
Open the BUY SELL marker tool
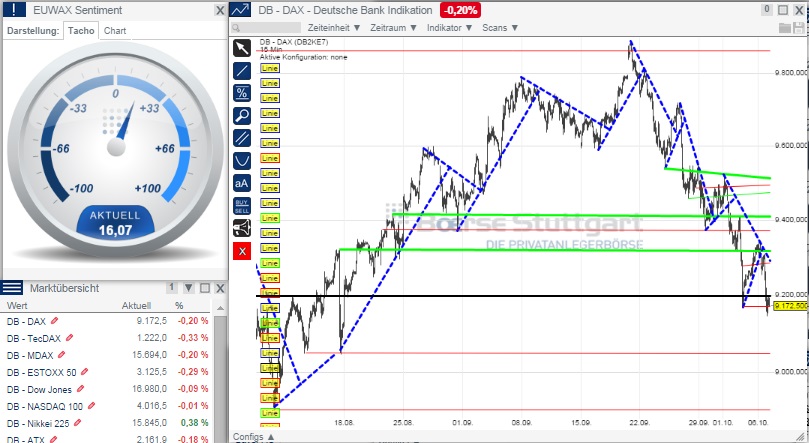[242, 206]
